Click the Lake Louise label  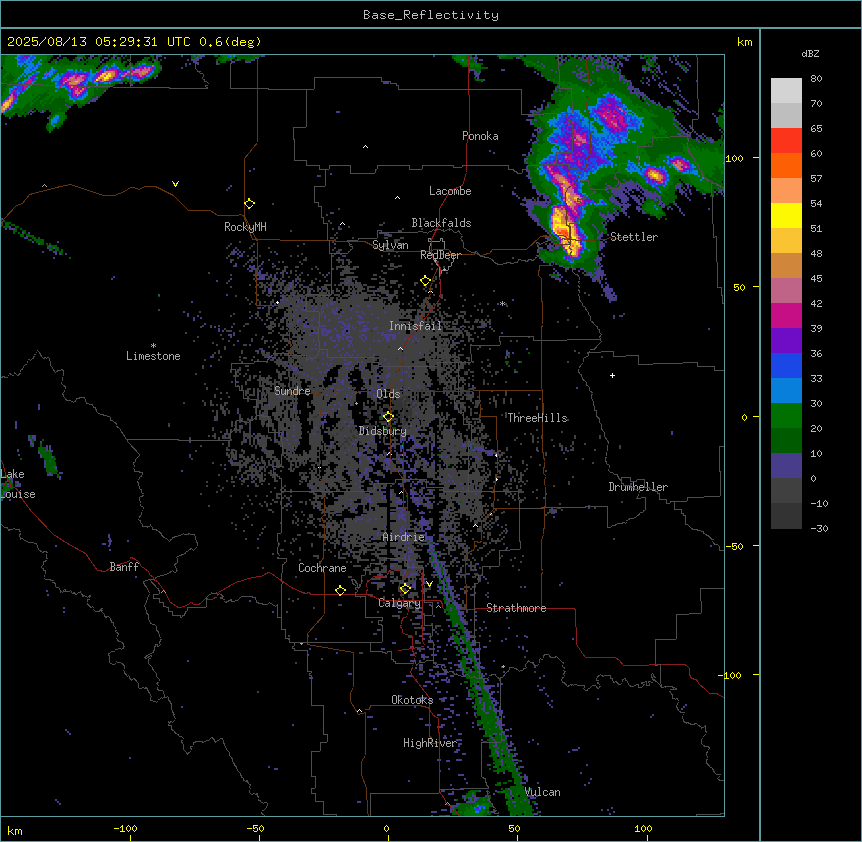18,484
